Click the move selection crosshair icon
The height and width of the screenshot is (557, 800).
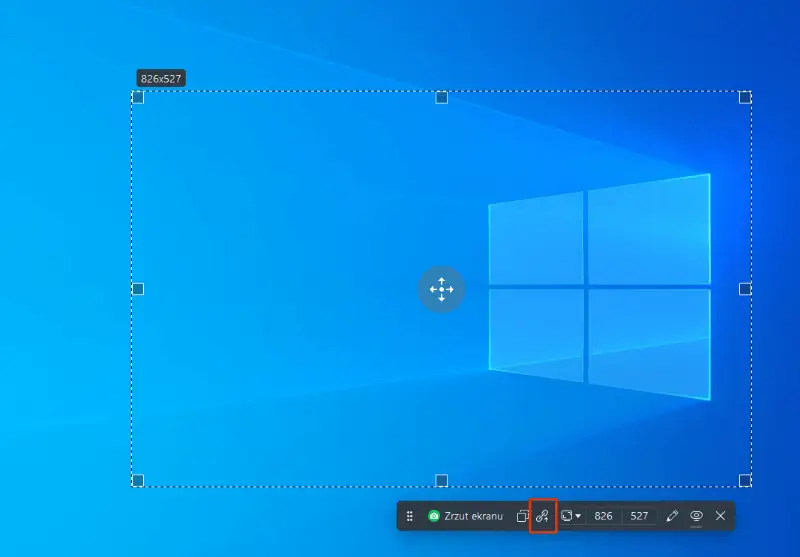point(442,289)
